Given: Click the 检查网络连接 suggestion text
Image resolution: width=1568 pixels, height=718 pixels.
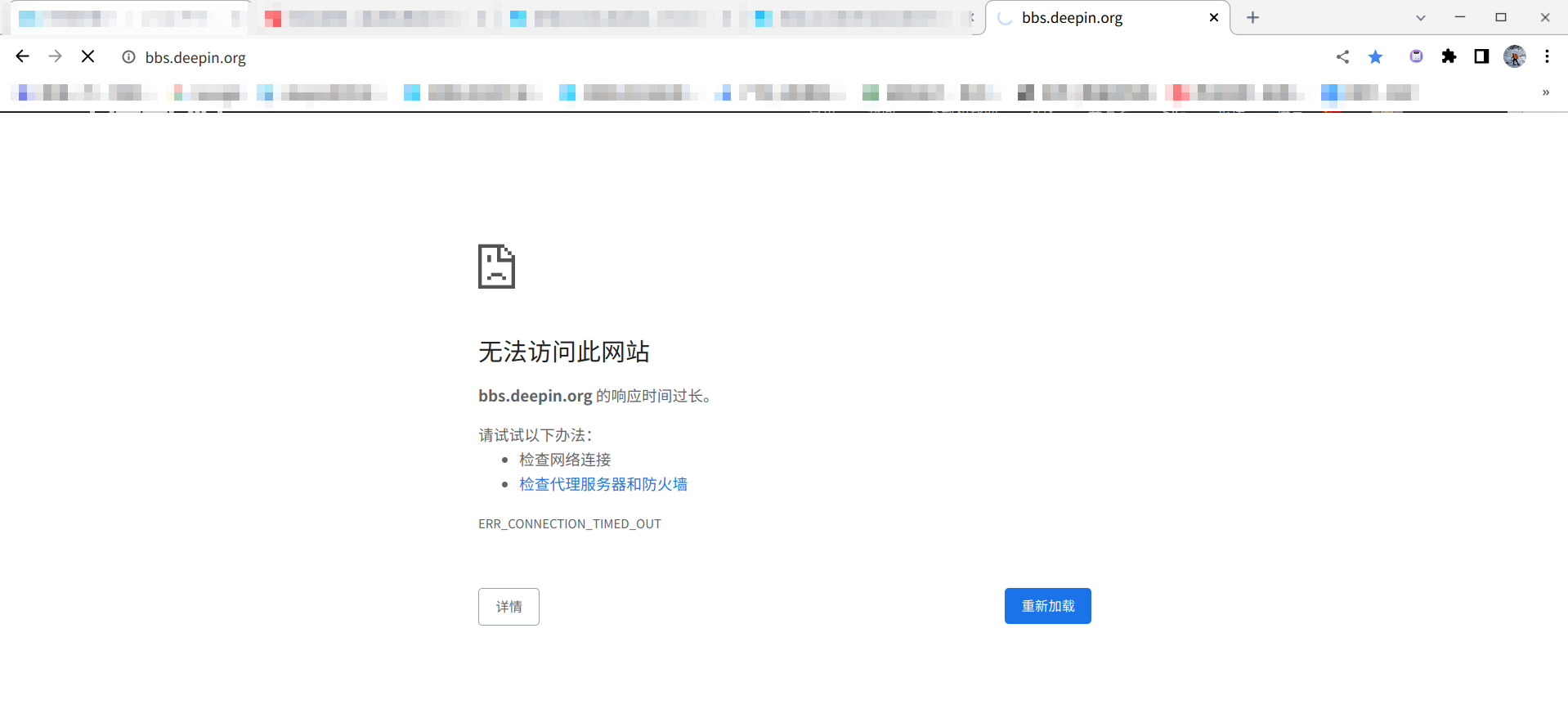Looking at the screenshot, I should (x=565, y=460).
